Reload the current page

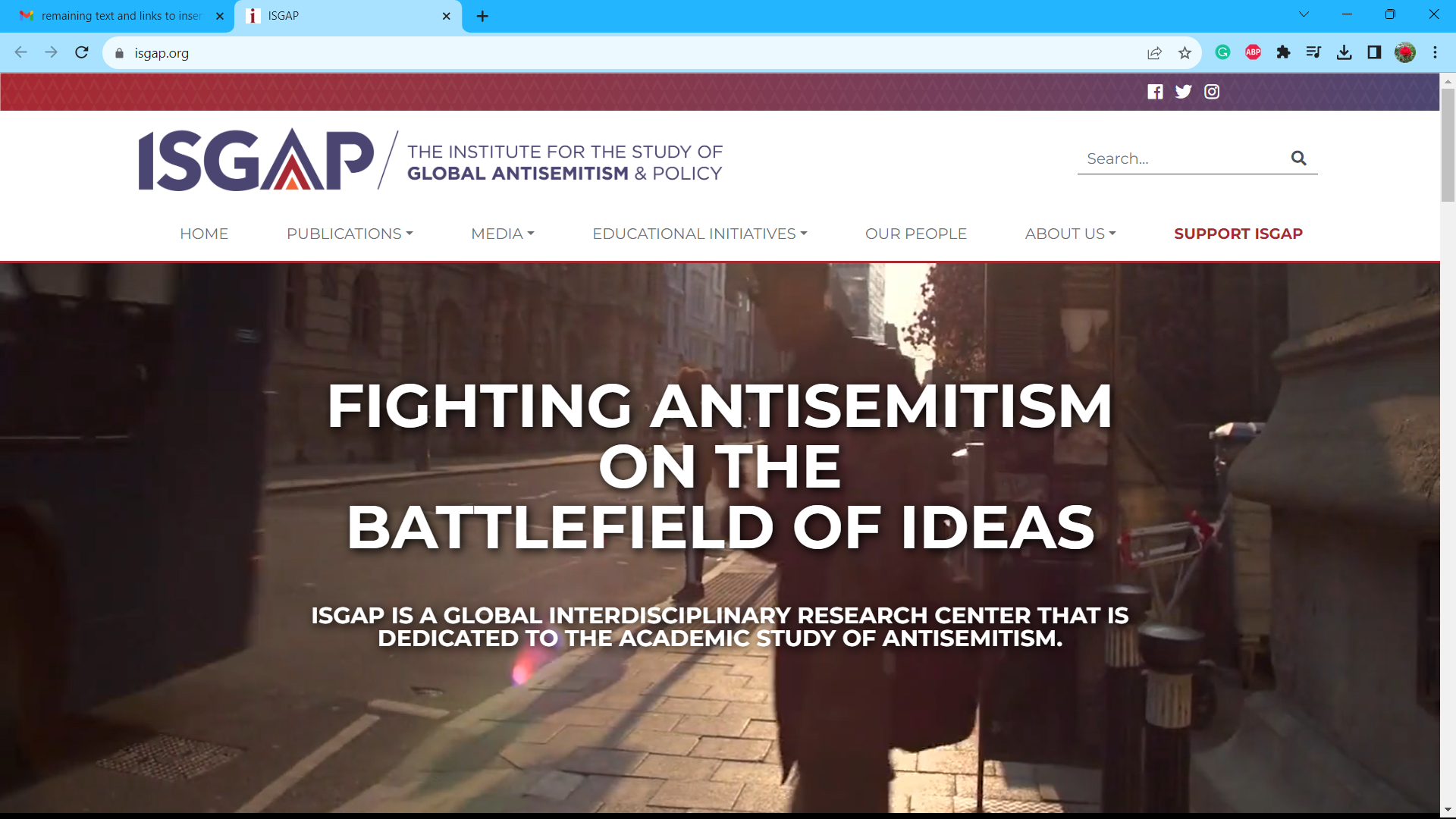pyautogui.click(x=82, y=52)
